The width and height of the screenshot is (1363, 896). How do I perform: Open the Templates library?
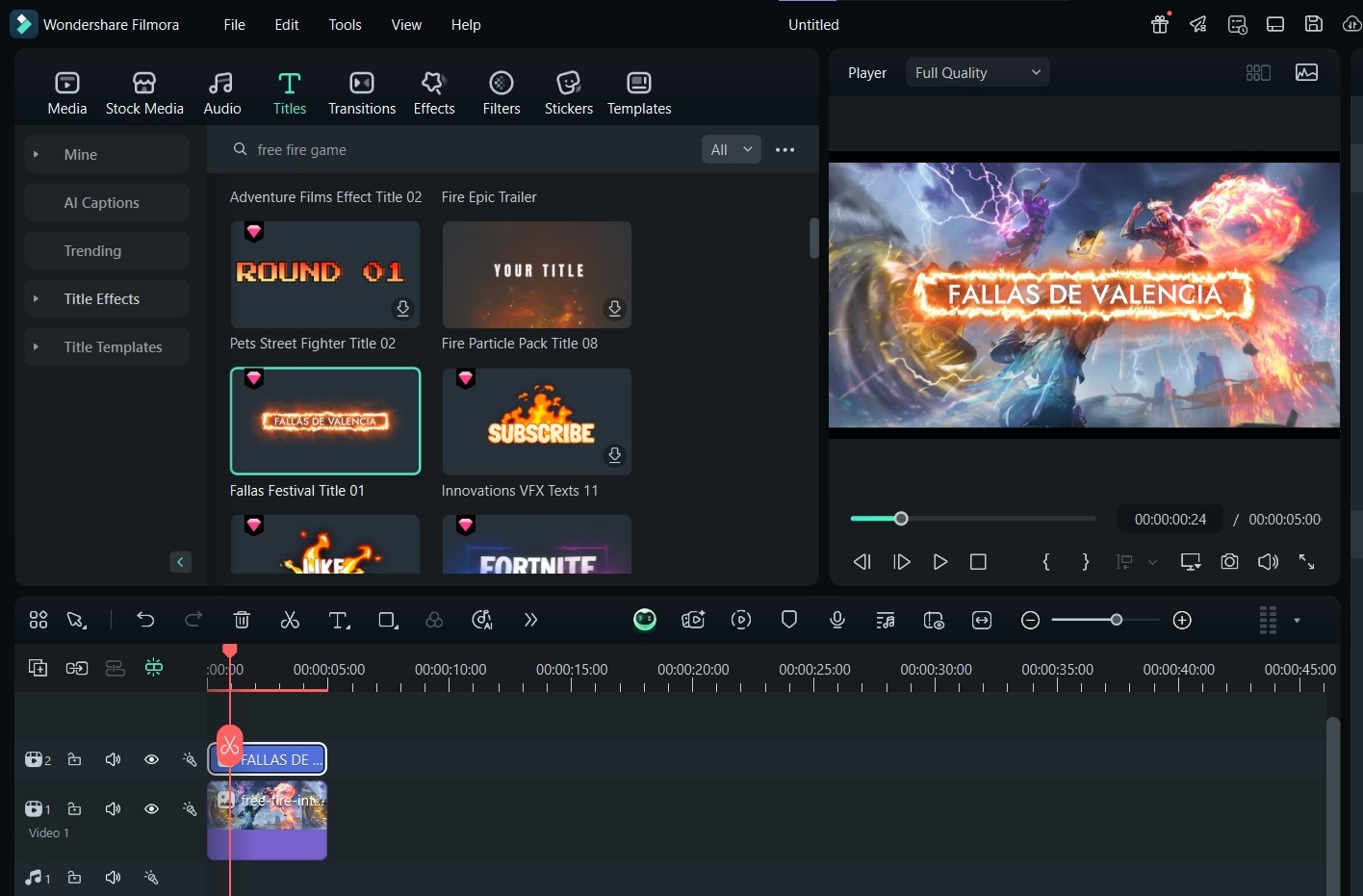(x=639, y=94)
